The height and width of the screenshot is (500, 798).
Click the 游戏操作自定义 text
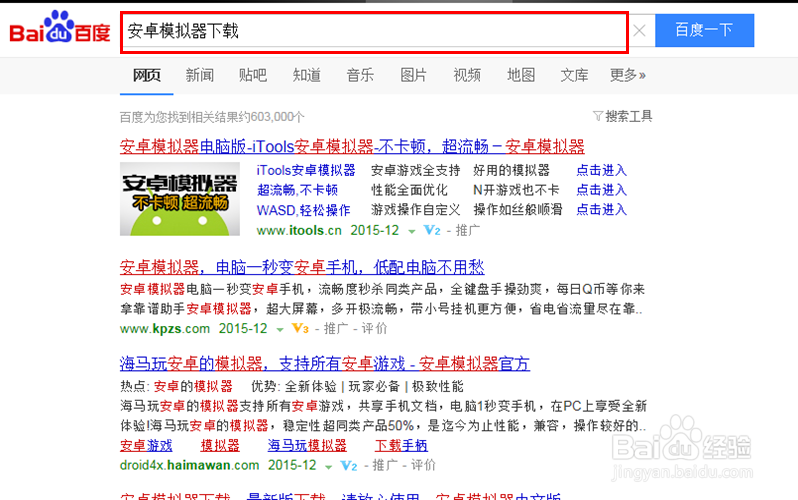[x=415, y=210]
